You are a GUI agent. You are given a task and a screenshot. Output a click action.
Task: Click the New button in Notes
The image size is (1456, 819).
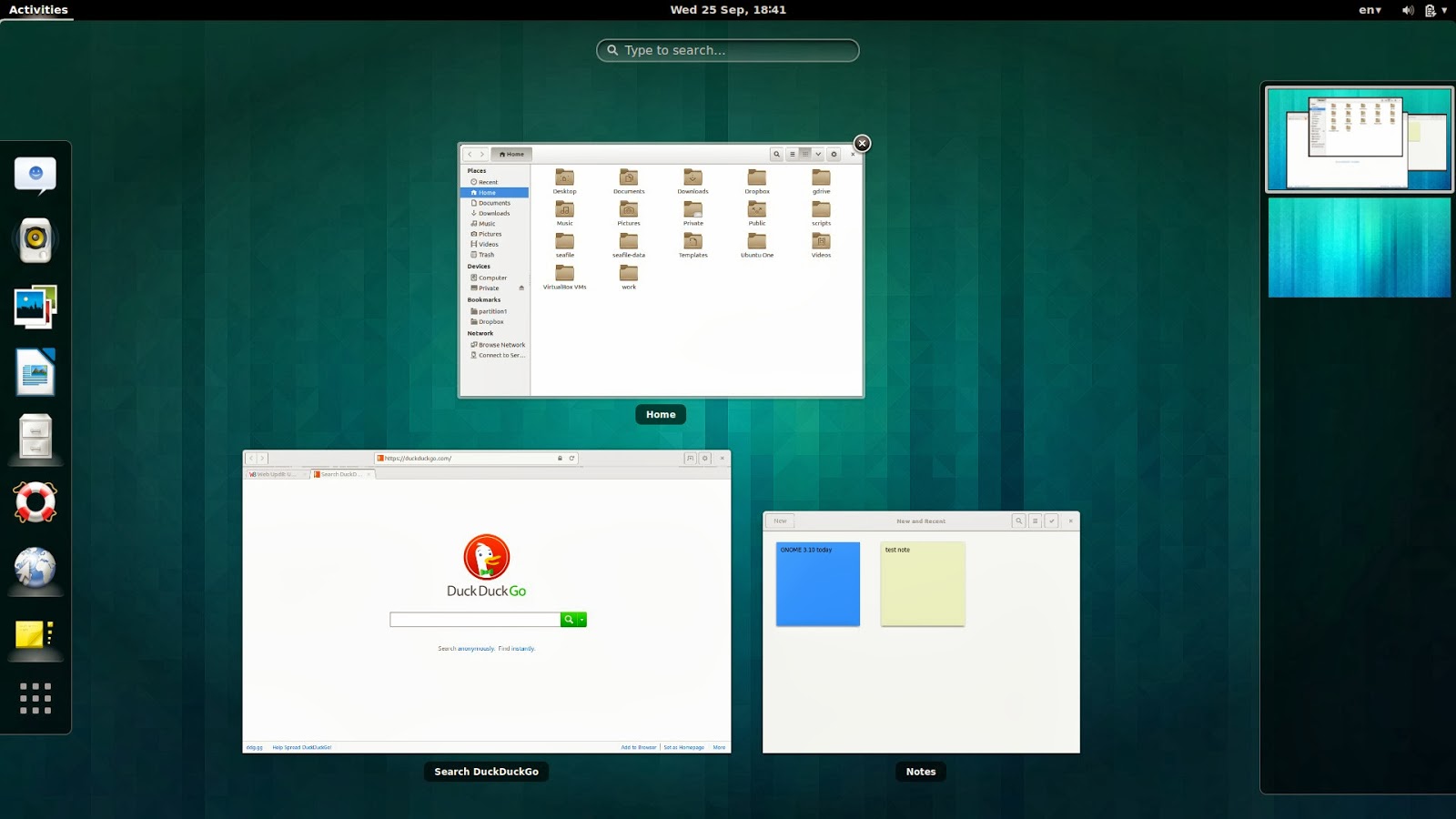coord(780,521)
